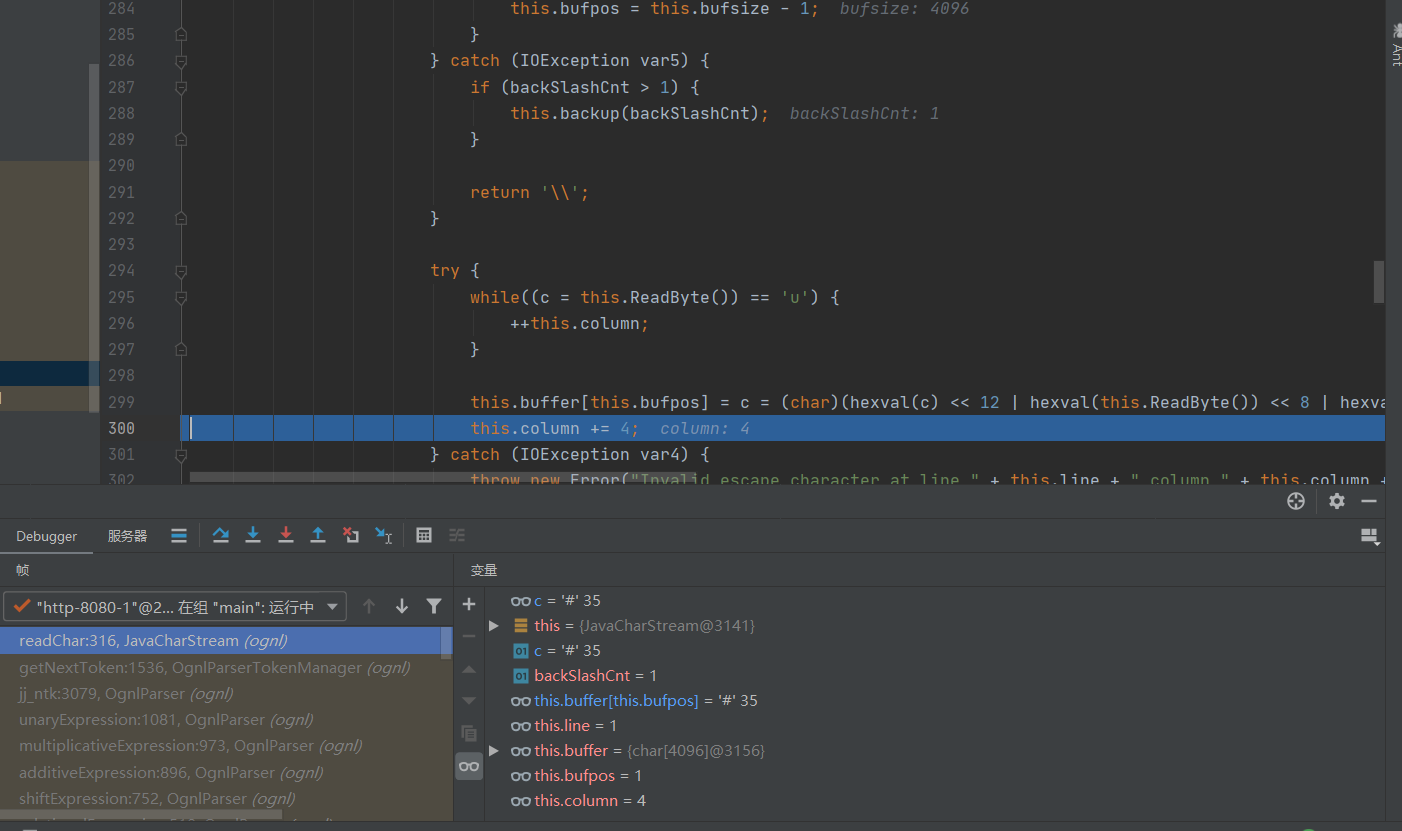The width and height of the screenshot is (1402, 831).
Task: Click 'return' keyword on line 291
Action: [500, 192]
